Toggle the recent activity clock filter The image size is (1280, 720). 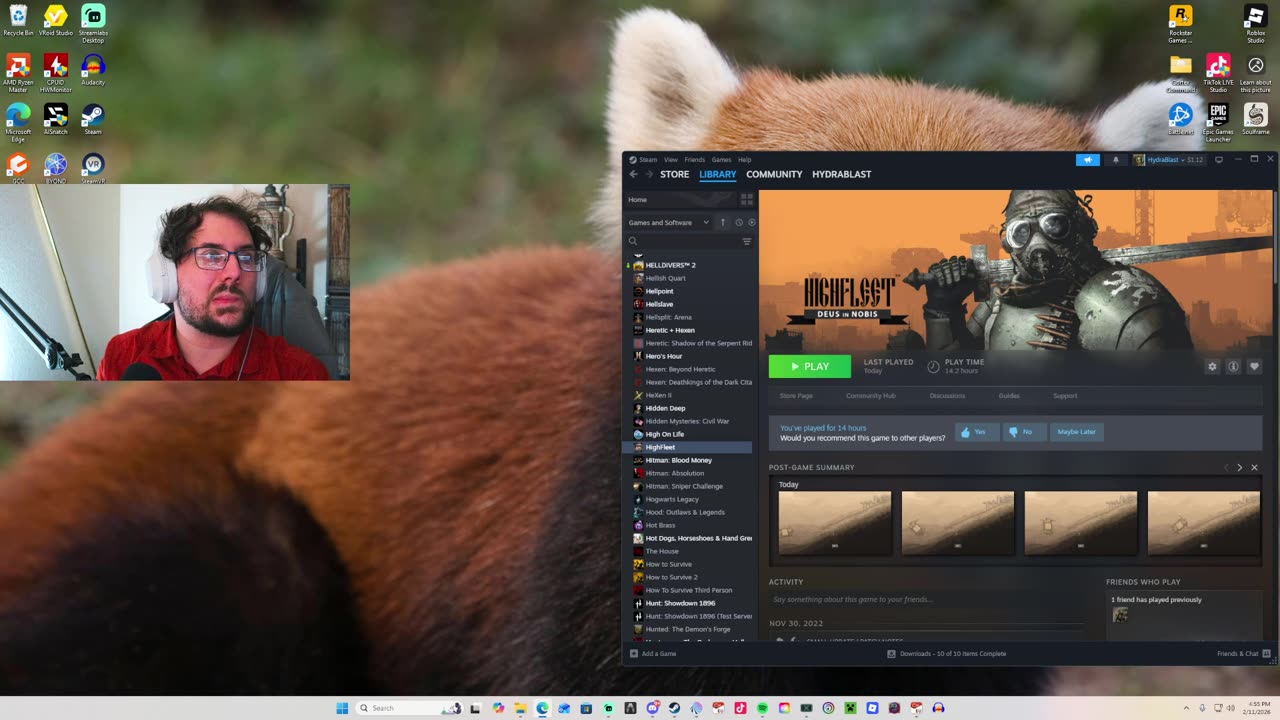tap(739, 222)
